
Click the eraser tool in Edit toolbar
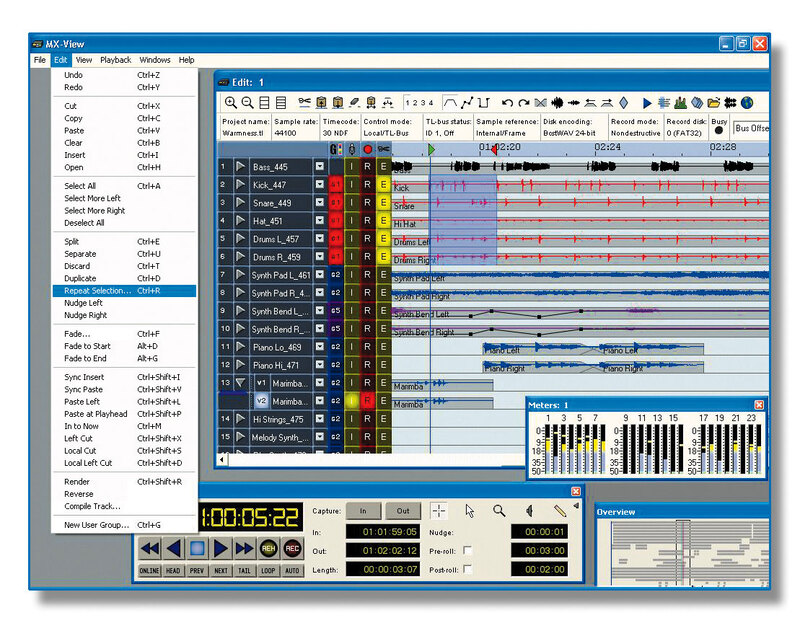pos(354,103)
